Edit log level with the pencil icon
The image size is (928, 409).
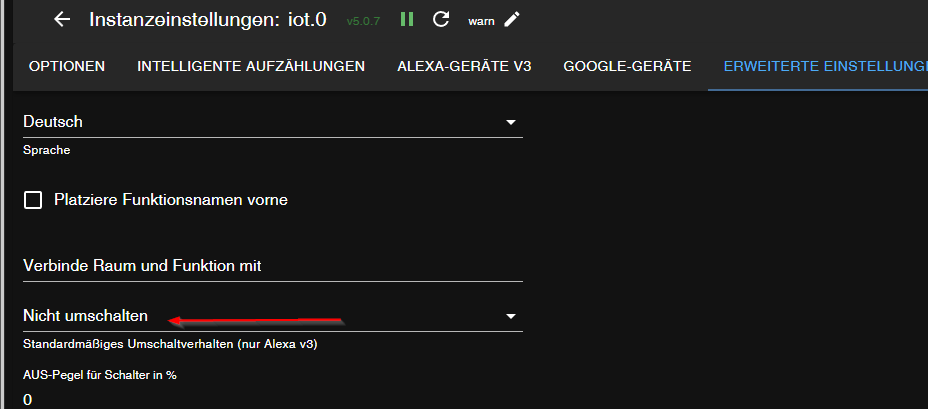(x=513, y=19)
